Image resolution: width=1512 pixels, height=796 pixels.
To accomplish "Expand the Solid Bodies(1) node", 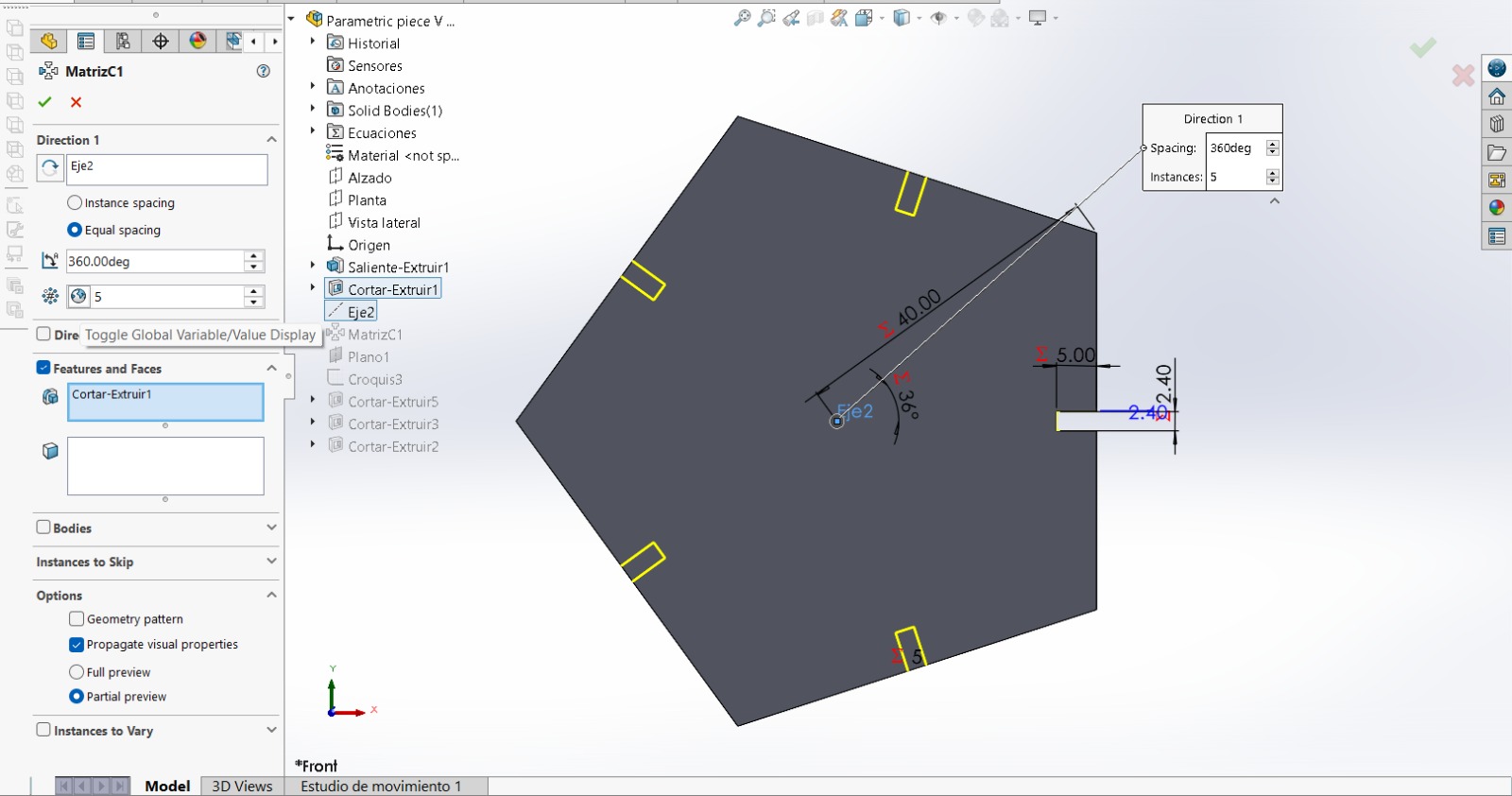I will pos(313,109).
